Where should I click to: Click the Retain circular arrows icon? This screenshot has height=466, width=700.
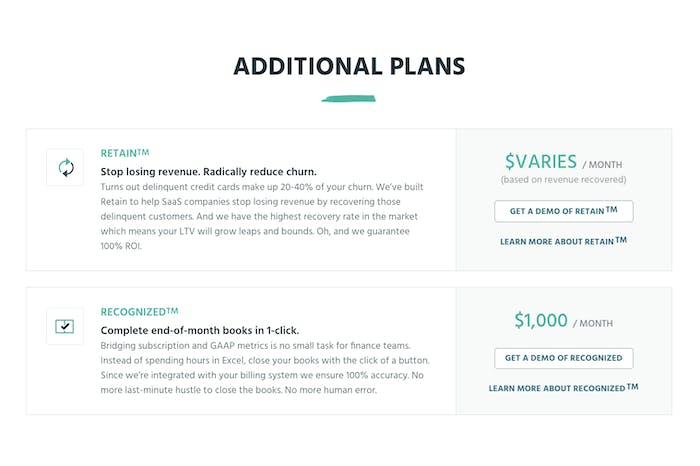point(65,167)
